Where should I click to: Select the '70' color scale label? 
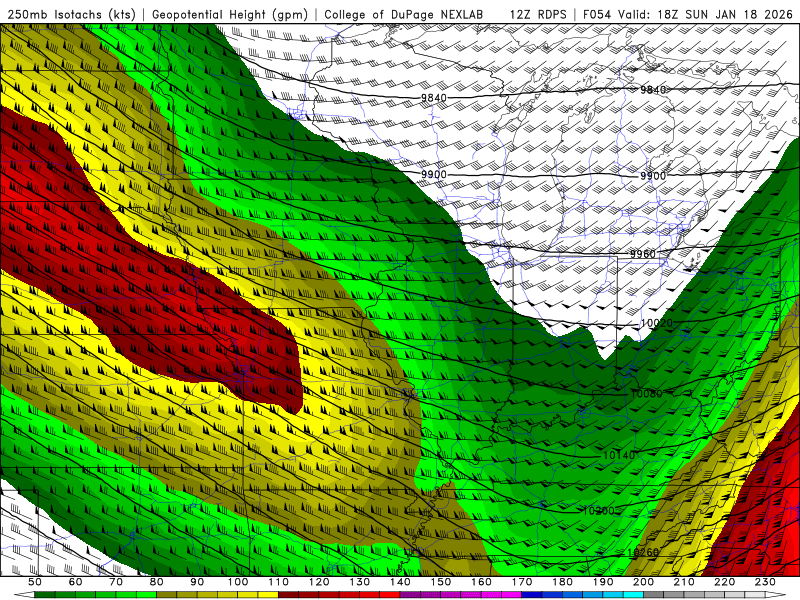[116, 582]
